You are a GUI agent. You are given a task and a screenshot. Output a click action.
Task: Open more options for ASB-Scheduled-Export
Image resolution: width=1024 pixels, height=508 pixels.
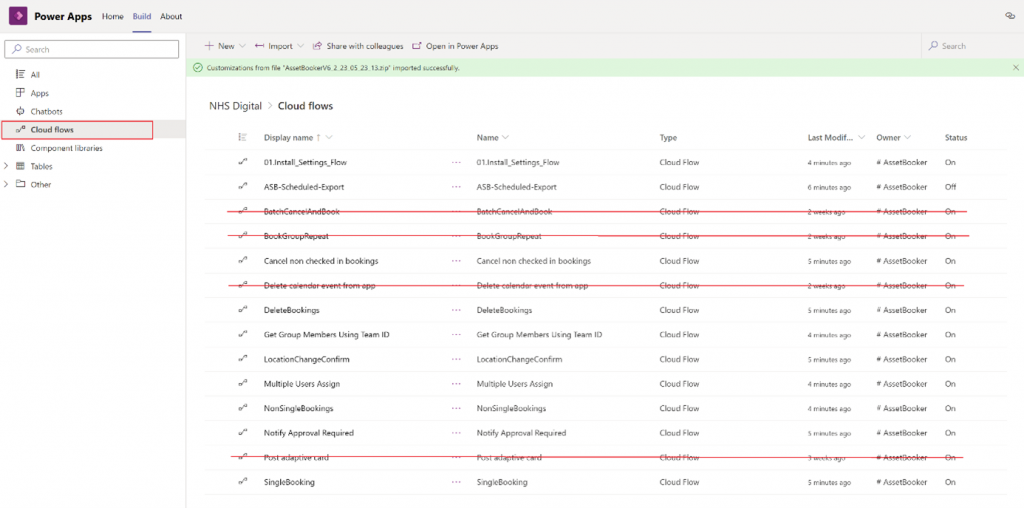456,187
